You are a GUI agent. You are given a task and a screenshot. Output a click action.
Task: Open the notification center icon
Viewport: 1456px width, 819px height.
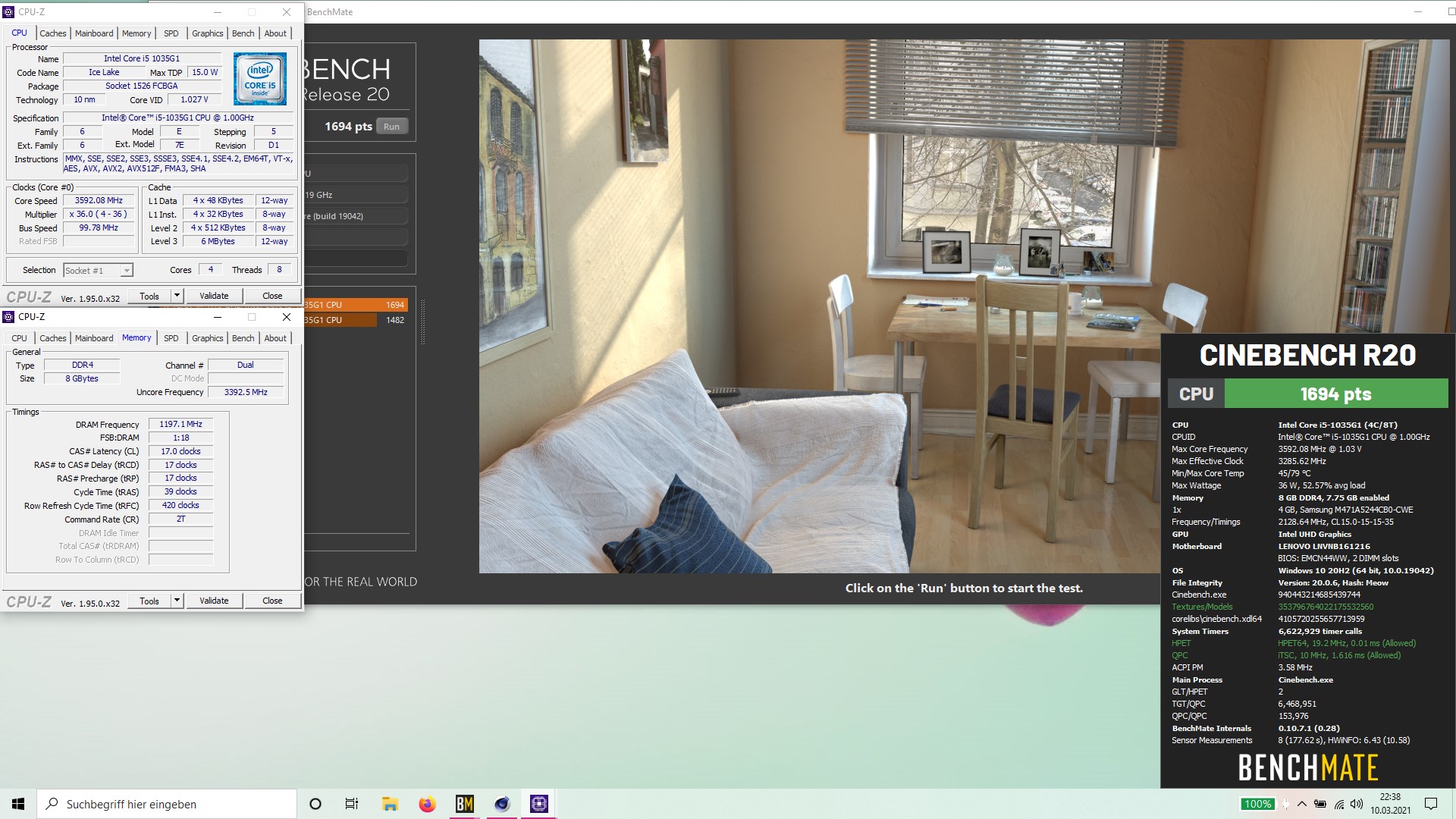(1431, 804)
